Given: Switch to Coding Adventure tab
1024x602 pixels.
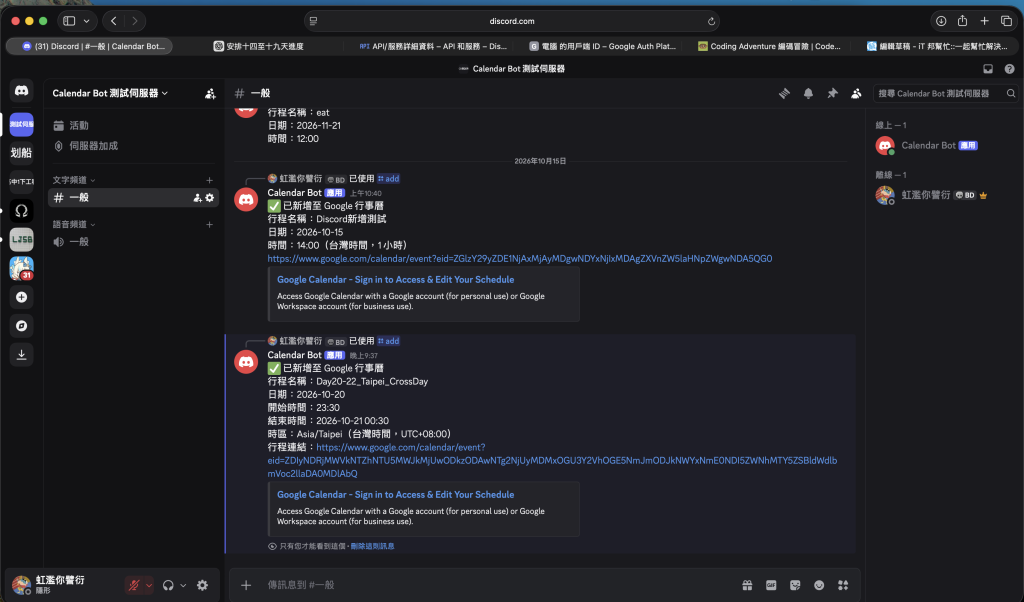Looking at the screenshot, I should (769, 46).
